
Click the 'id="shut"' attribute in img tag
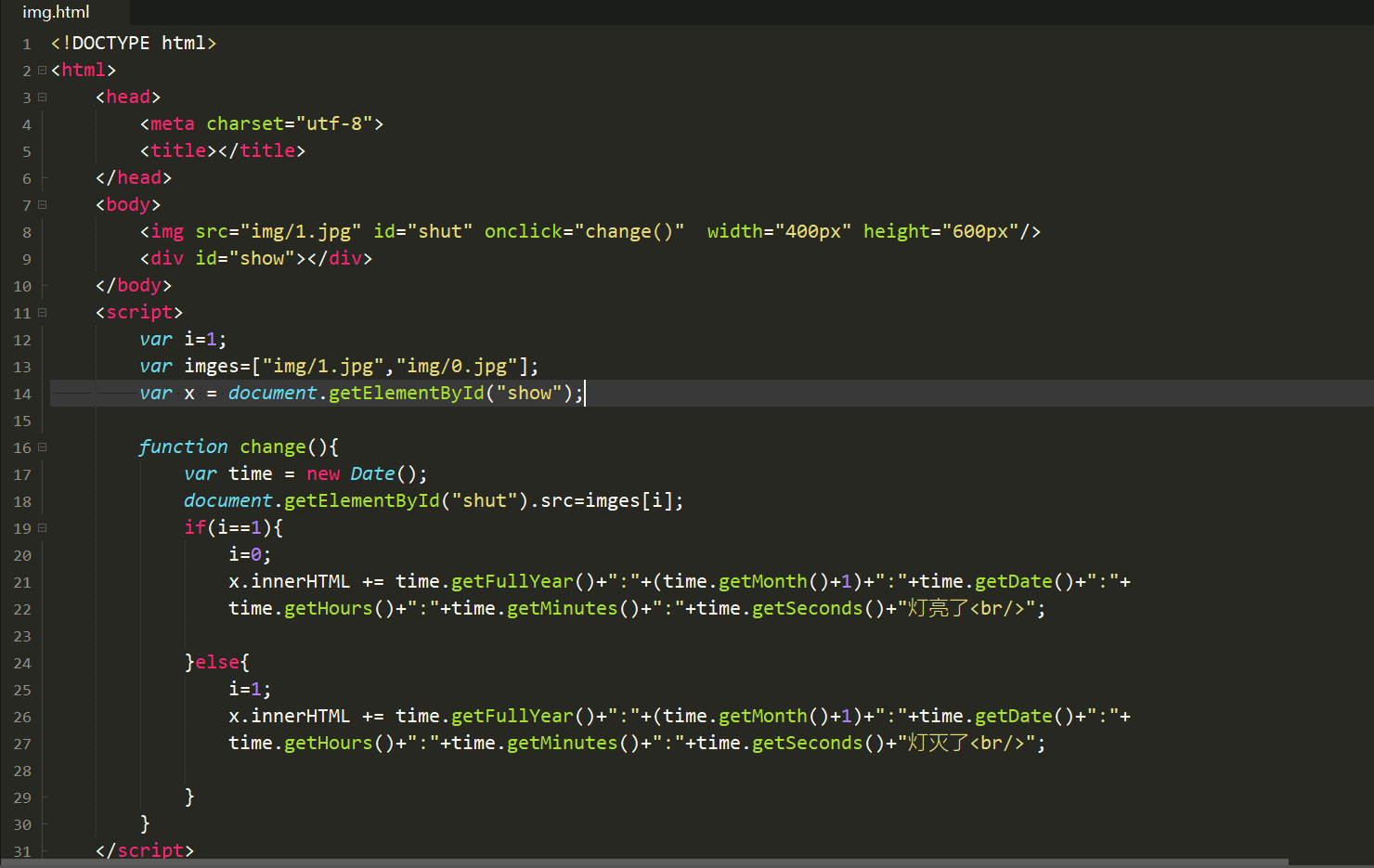[x=423, y=231]
